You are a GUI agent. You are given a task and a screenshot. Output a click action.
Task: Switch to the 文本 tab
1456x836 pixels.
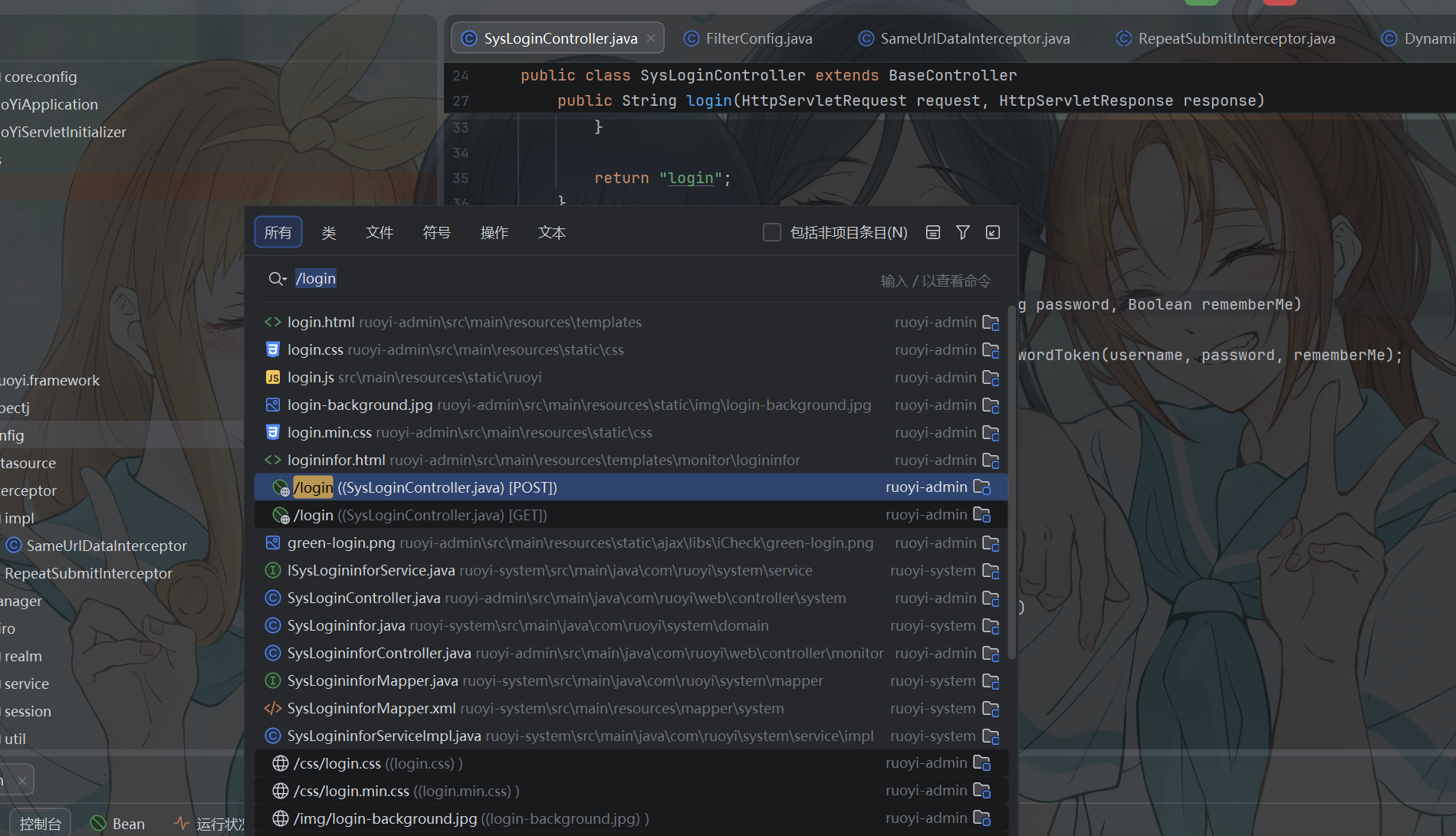(552, 232)
